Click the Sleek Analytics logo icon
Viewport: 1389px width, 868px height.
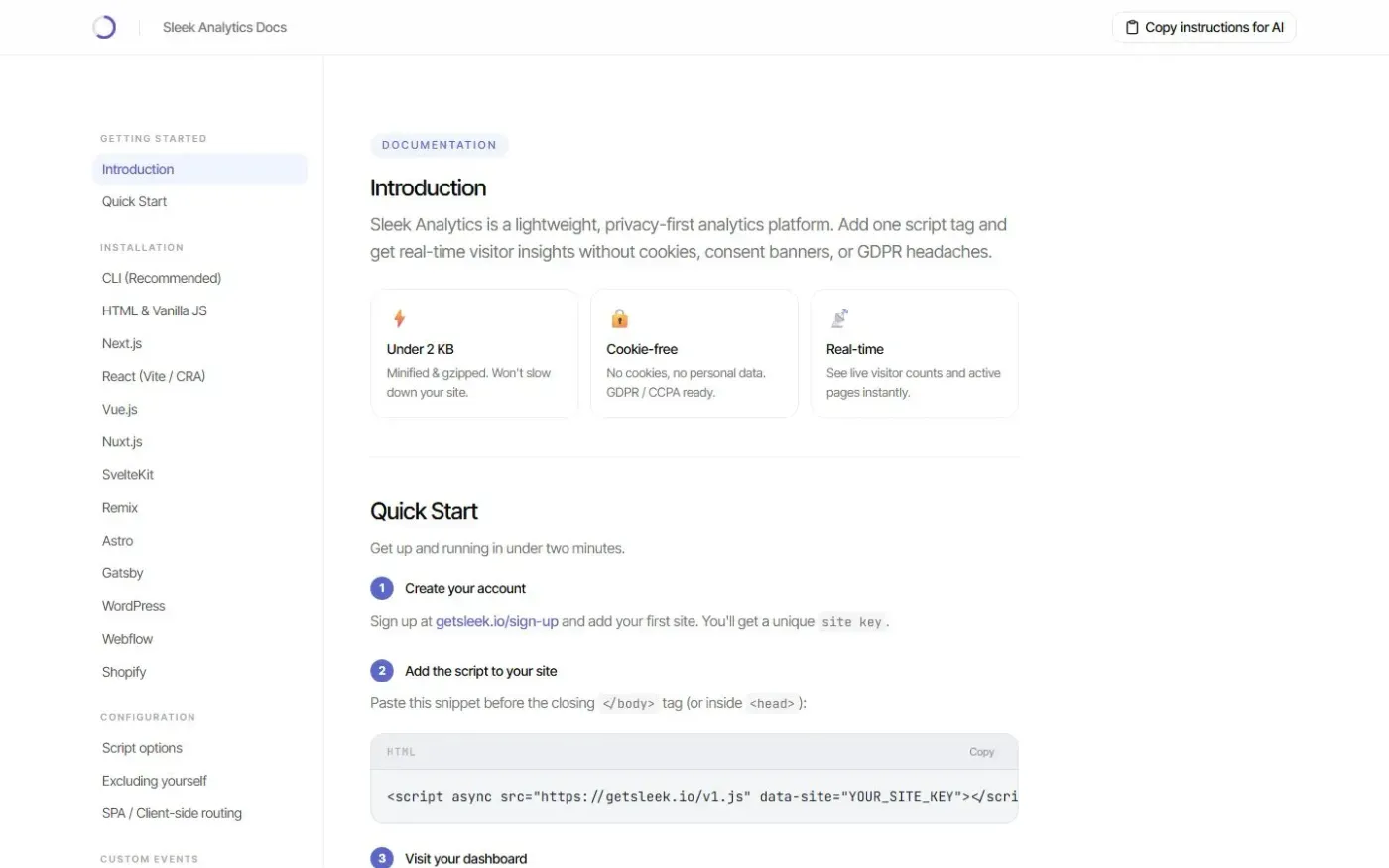[104, 27]
